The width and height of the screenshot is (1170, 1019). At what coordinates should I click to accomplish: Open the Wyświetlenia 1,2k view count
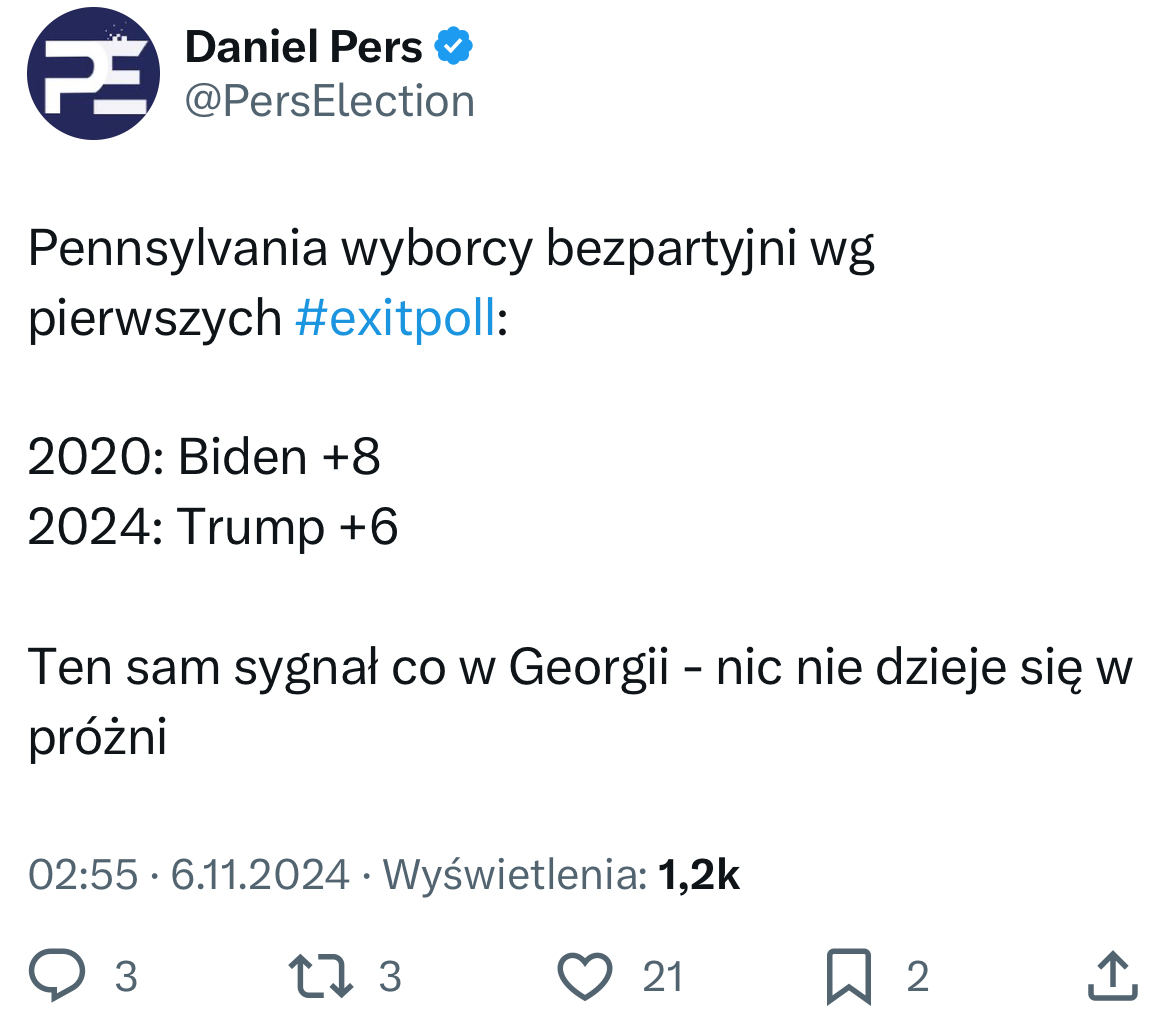tap(562, 875)
